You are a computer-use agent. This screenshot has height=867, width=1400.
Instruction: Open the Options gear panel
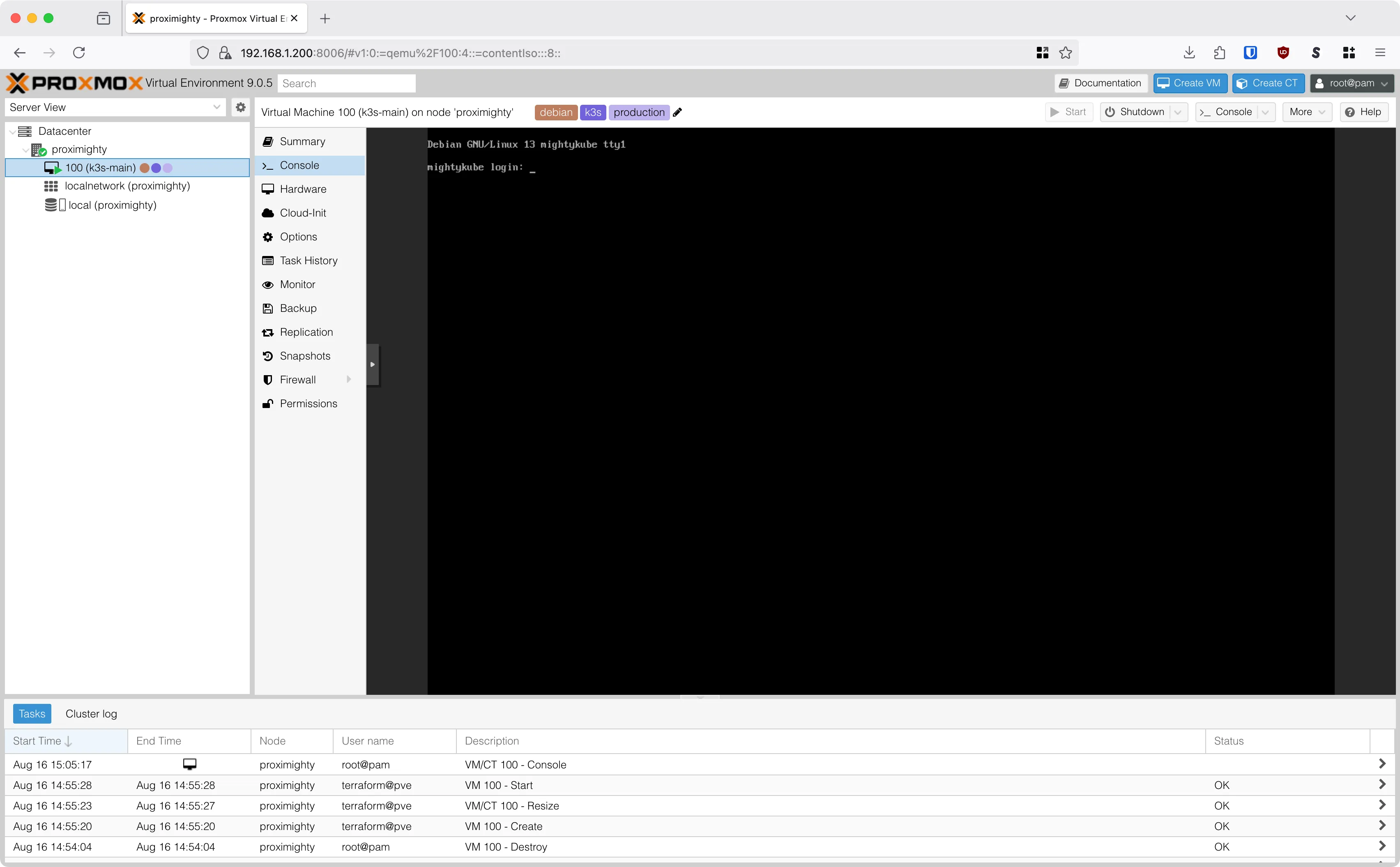(299, 236)
